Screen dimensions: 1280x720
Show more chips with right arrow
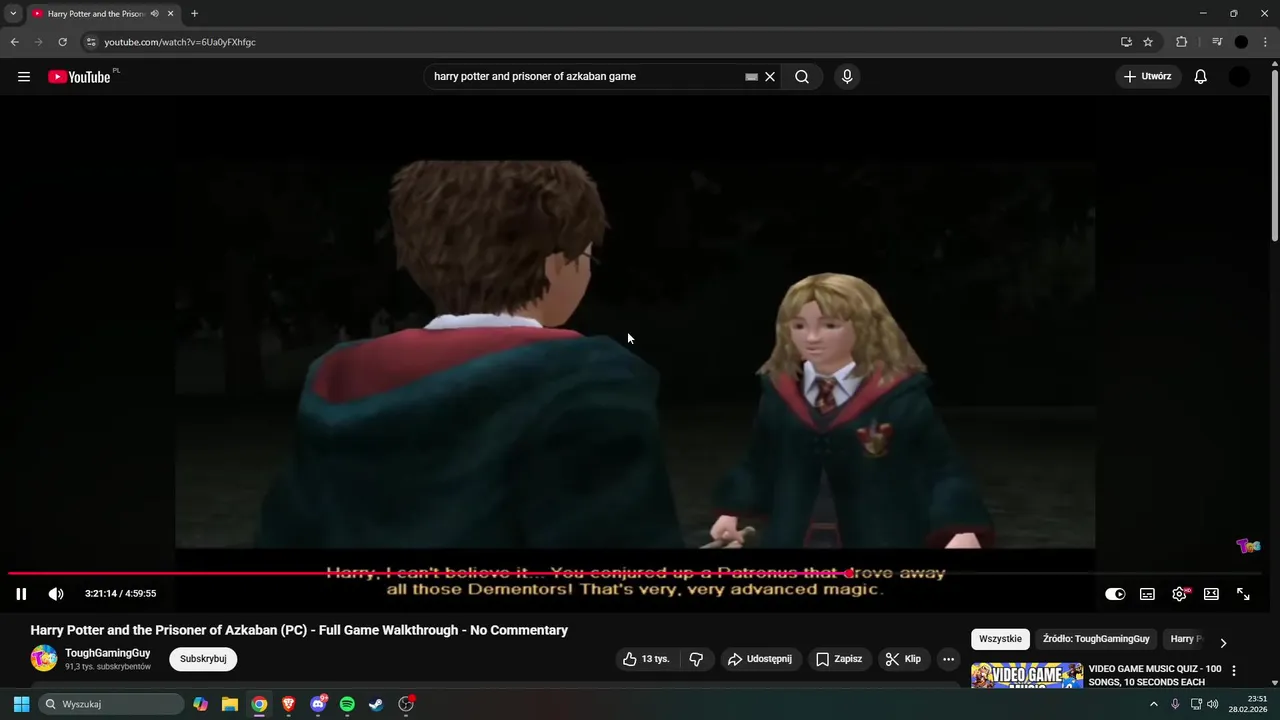1223,643
